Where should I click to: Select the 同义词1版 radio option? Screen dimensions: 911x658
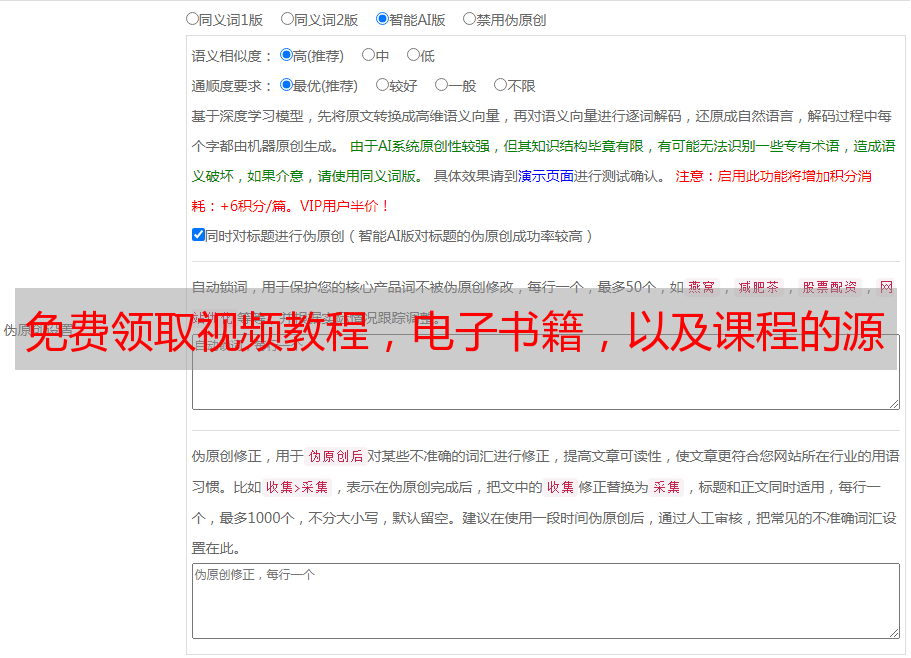[x=192, y=18]
